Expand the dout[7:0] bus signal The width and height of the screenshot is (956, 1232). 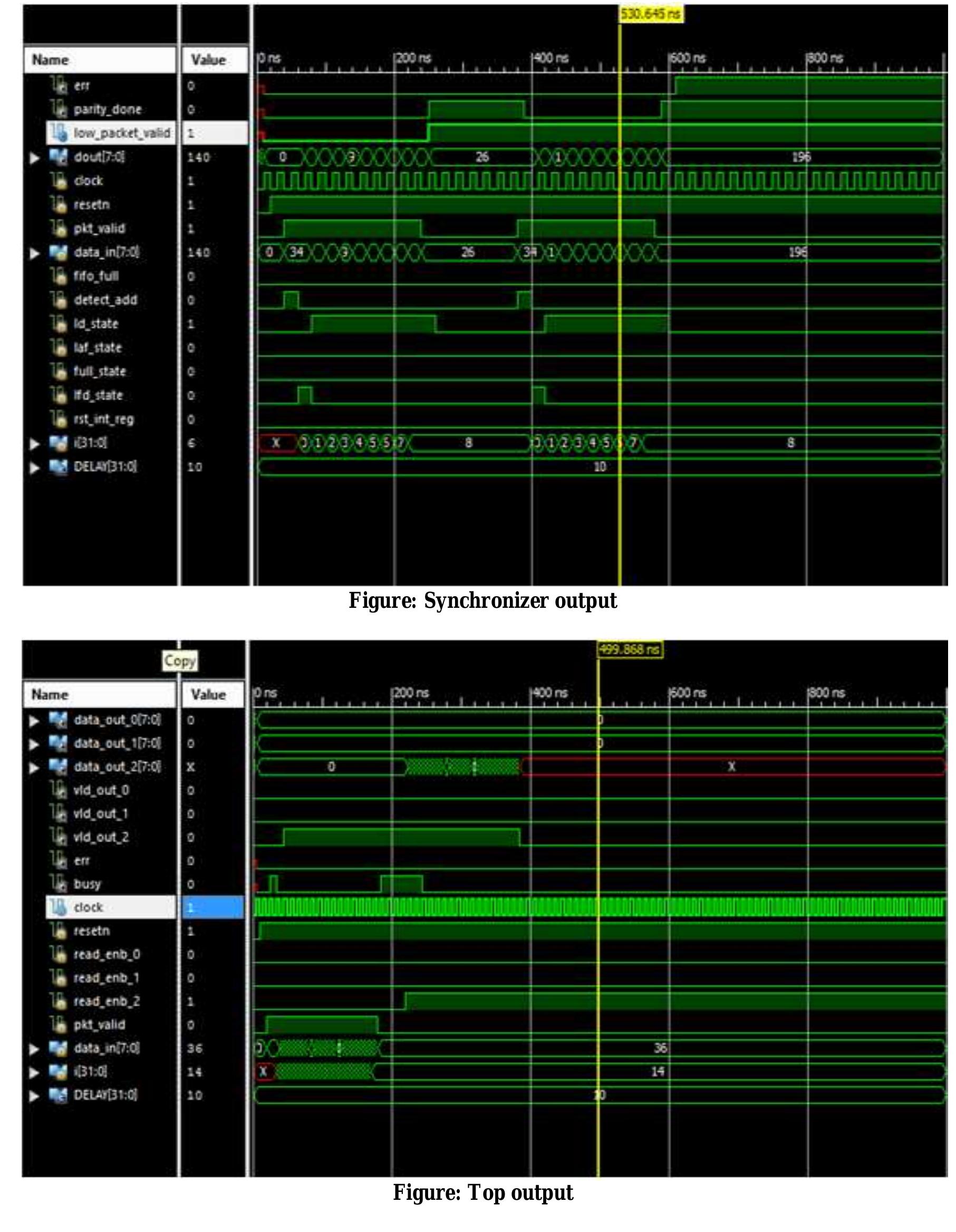click(35, 158)
